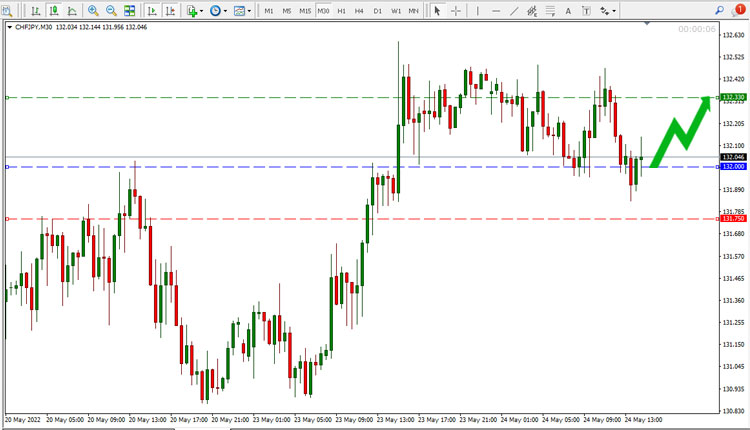Open the indicators list dropdown
The height and width of the screenshot is (430, 750).
[195, 11]
